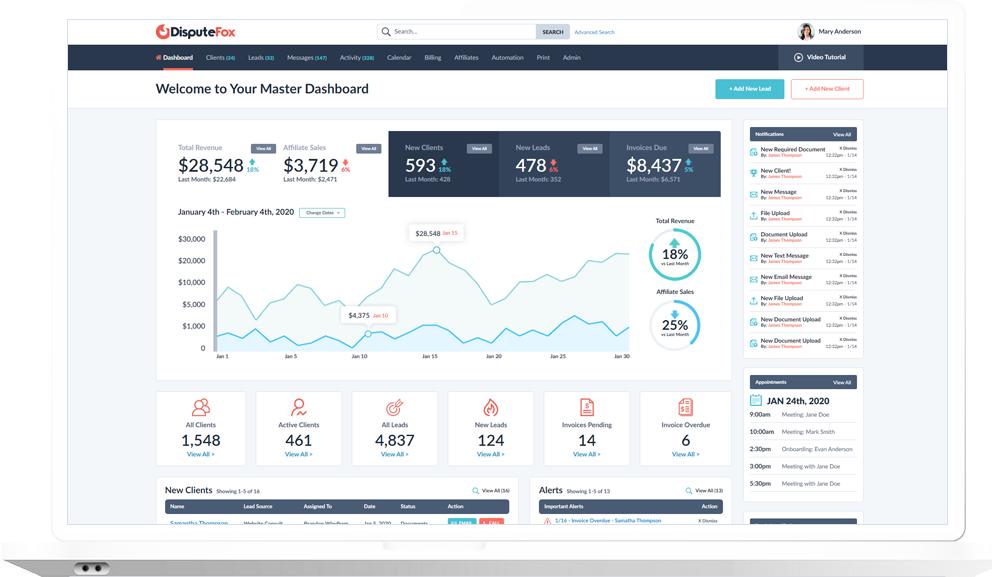Open Mary Anderson's profile menu
Viewport: 992px width, 577px height.
pyautogui.click(x=829, y=32)
